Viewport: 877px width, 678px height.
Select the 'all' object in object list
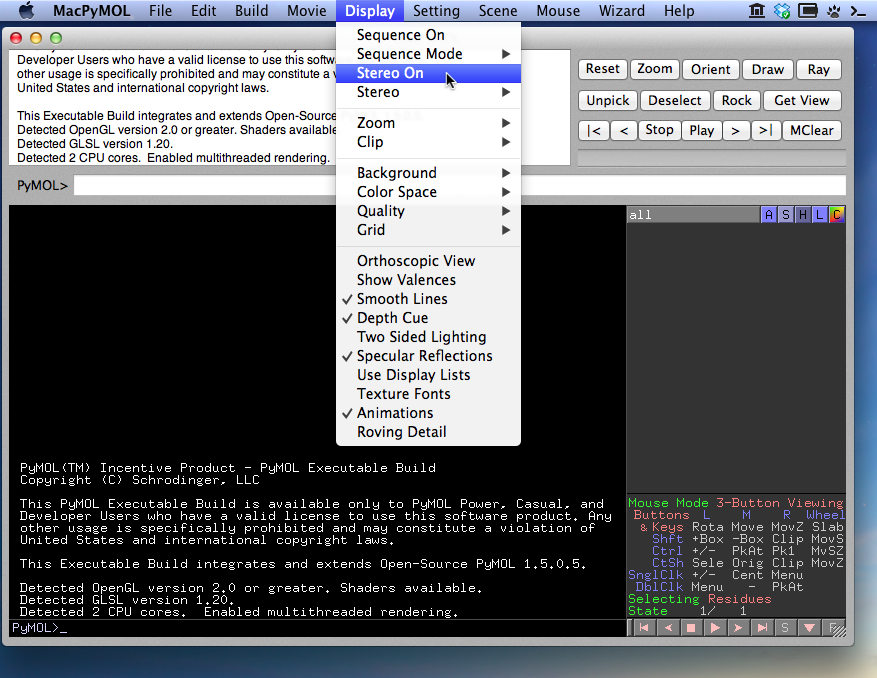point(694,214)
